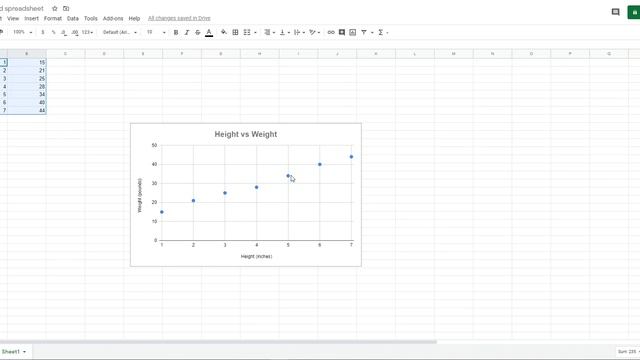Open fill color paint bucket
This screenshot has height=360, width=640.
click(x=224, y=32)
